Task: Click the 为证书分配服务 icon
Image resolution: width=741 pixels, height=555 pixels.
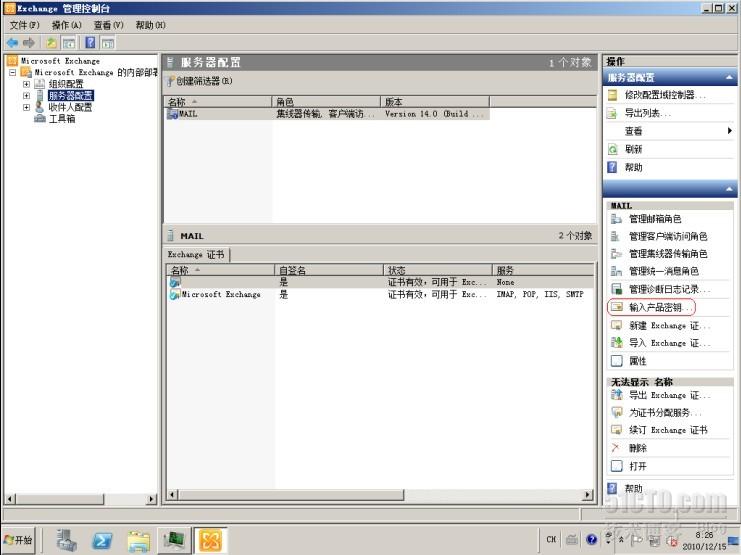Action: pyautogui.click(x=616, y=412)
